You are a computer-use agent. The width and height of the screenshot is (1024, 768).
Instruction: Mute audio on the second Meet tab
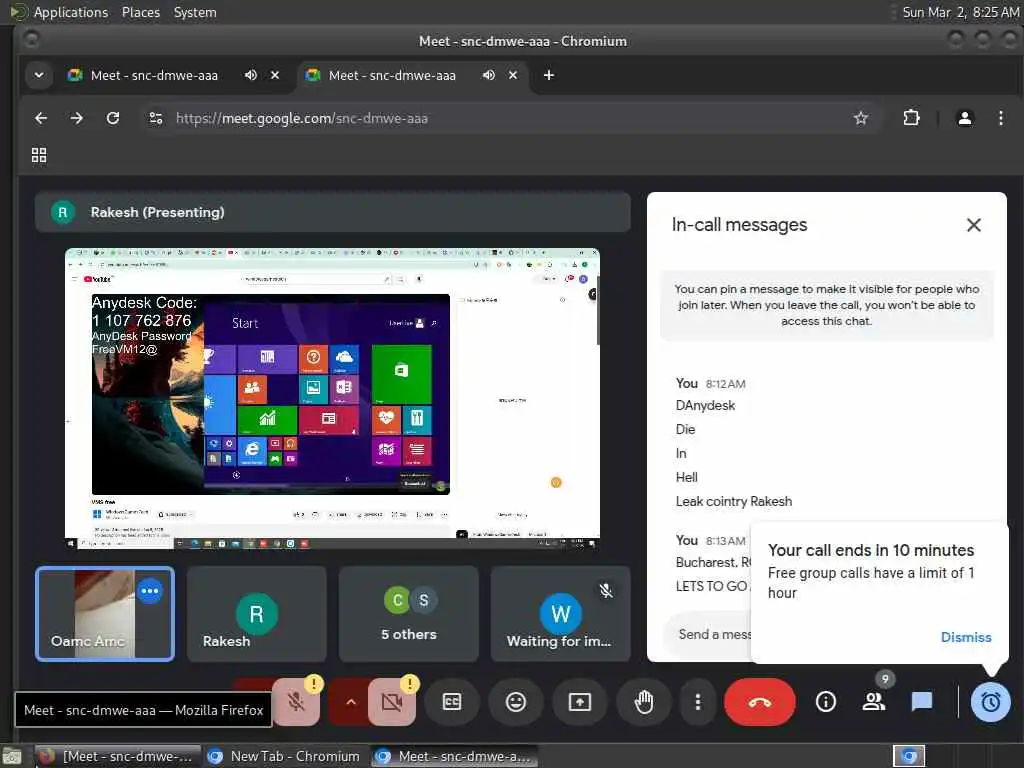pos(488,75)
